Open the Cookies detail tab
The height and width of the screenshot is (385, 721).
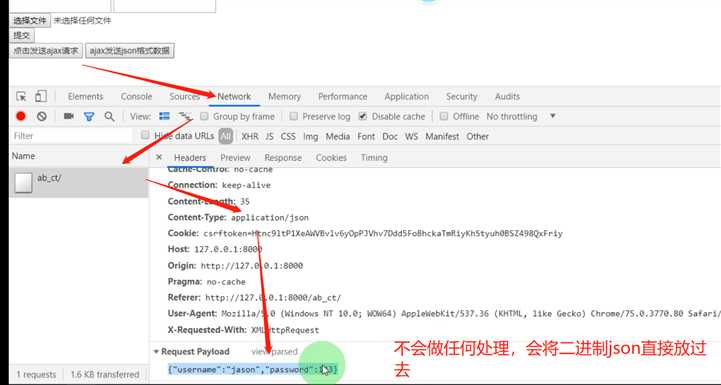(332, 157)
